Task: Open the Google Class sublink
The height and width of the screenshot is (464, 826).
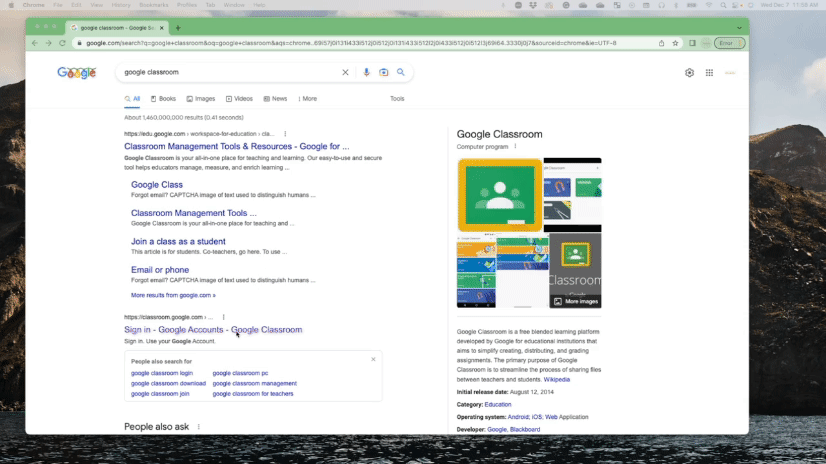Action: tap(157, 185)
